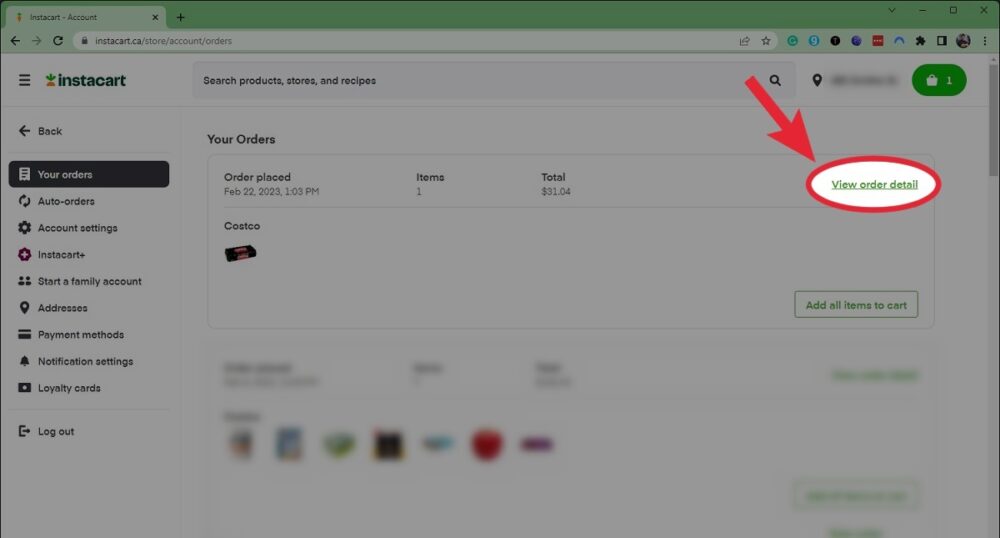Click the search magnifier icon
Screen dimensions: 1000x538
tap(775, 80)
